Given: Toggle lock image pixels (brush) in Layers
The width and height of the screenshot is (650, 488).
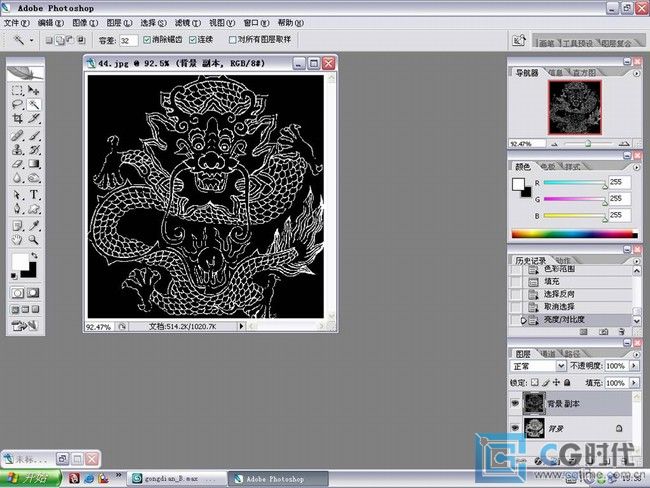Looking at the screenshot, I should click(x=546, y=382).
